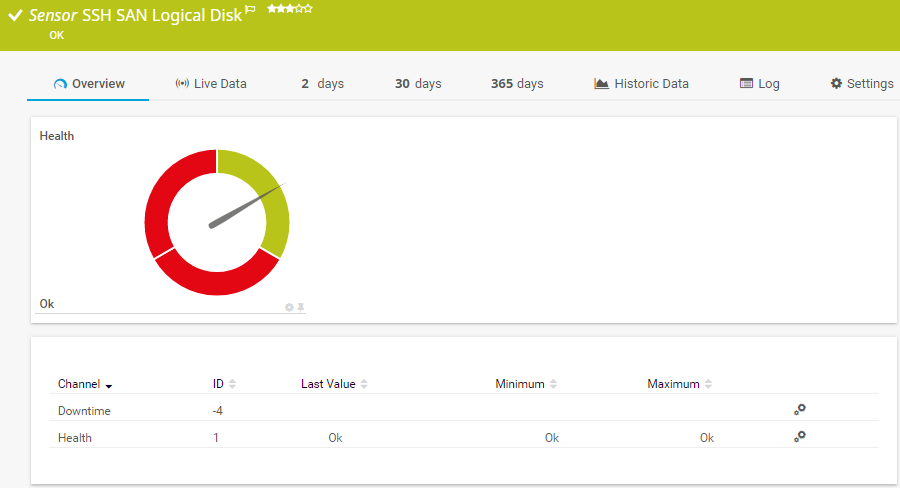This screenshot has width=900, height=488.
Task: Open Health gauge settings gear icon
Action: click(x=289, y=307)
